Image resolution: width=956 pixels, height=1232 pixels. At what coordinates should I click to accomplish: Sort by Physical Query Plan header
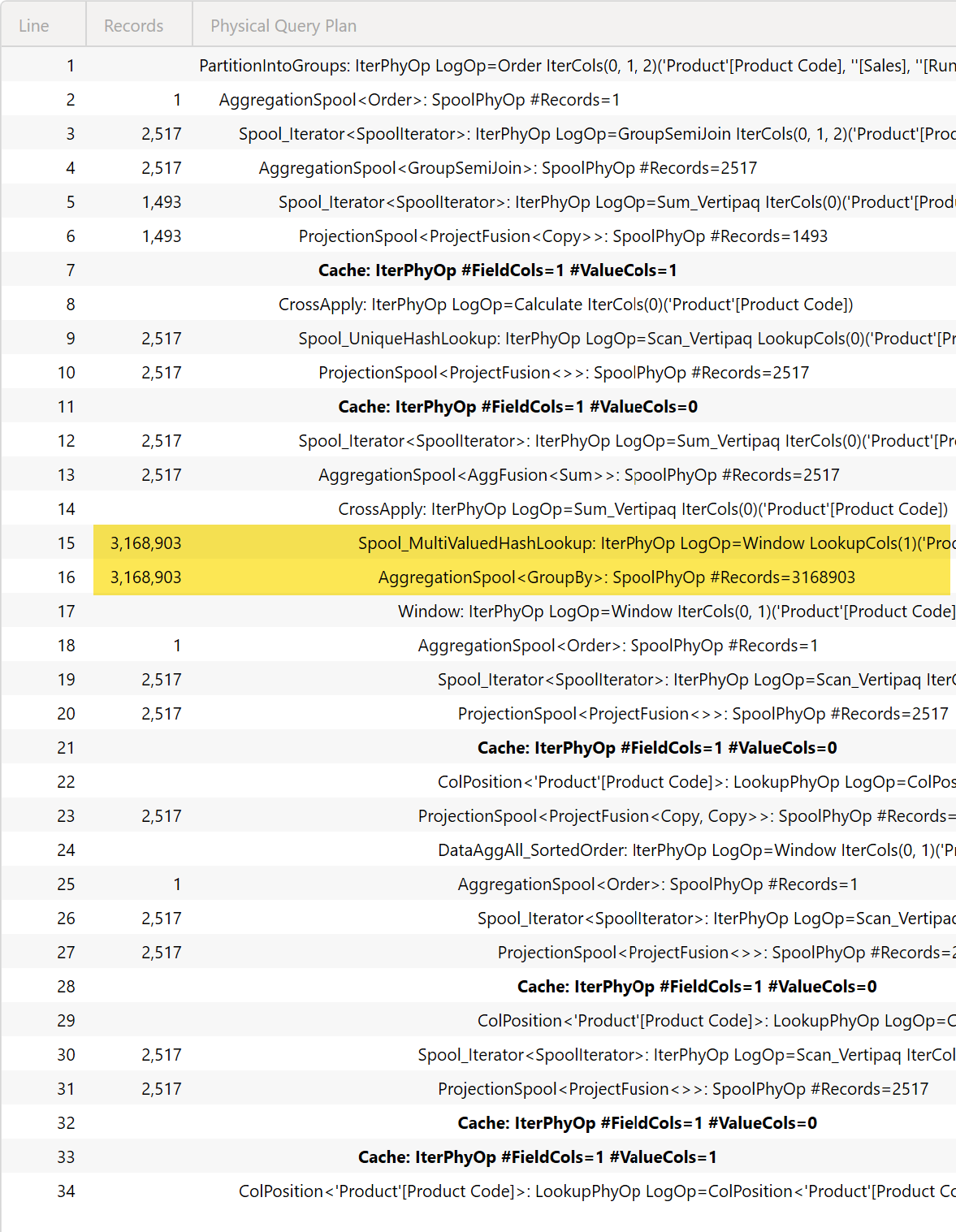(283, 26)
